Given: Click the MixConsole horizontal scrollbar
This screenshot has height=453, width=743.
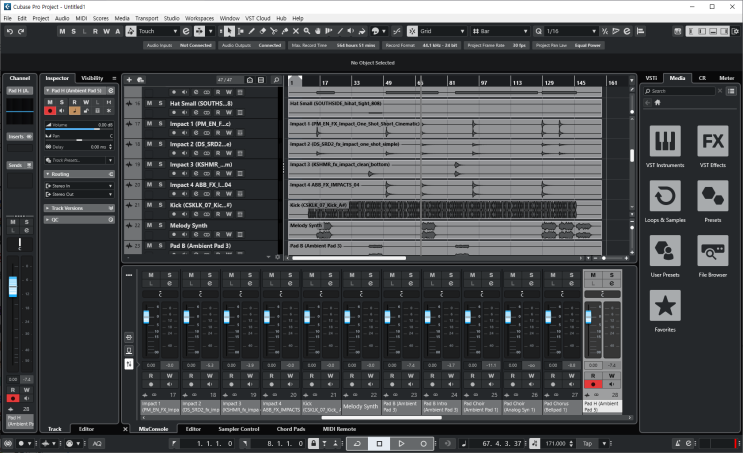Looking at the screenshot, I should tap(381, 417).
